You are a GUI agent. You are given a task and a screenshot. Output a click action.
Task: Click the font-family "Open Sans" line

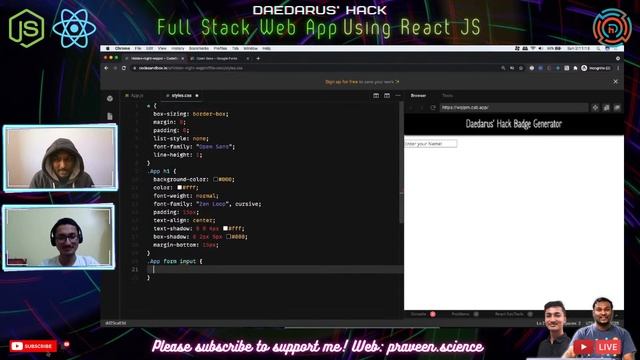point(194,147)
